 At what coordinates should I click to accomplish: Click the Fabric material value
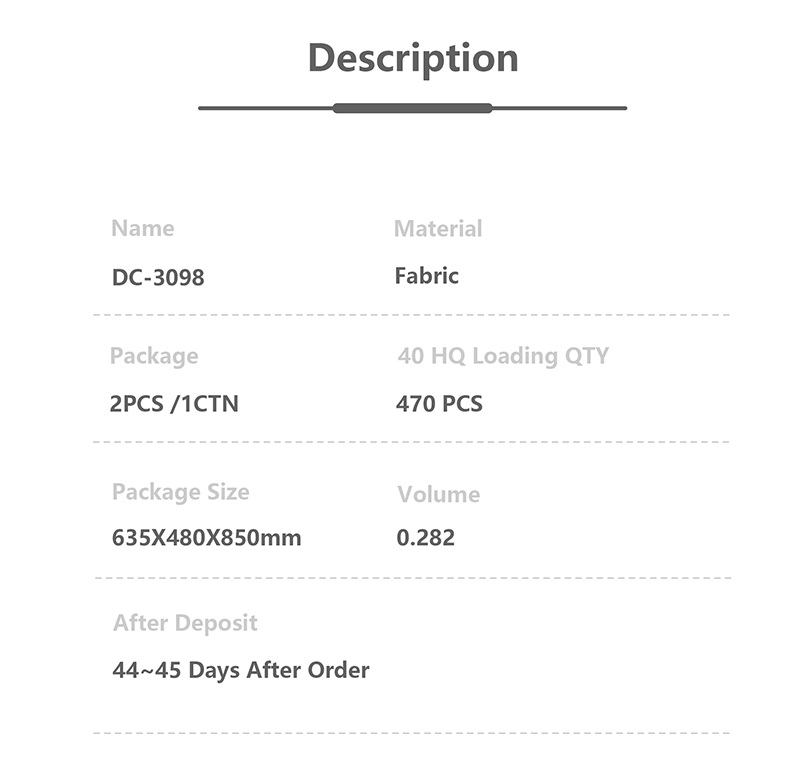427,276
